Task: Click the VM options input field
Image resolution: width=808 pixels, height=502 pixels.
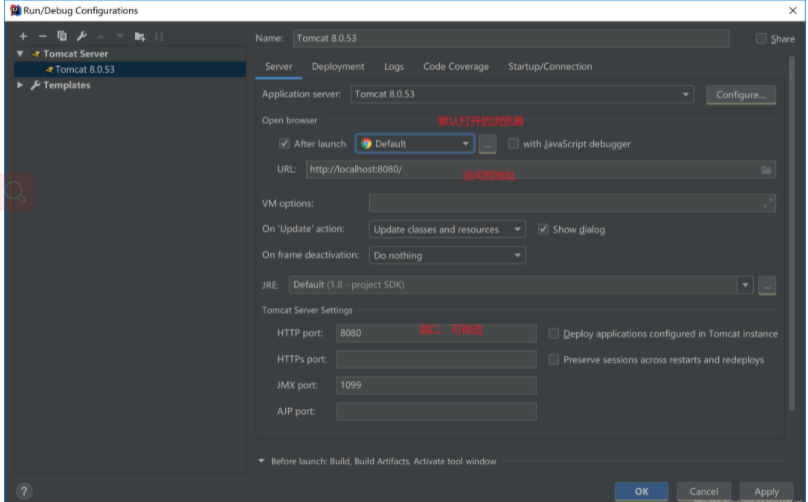Action: (x=572, y=203)
